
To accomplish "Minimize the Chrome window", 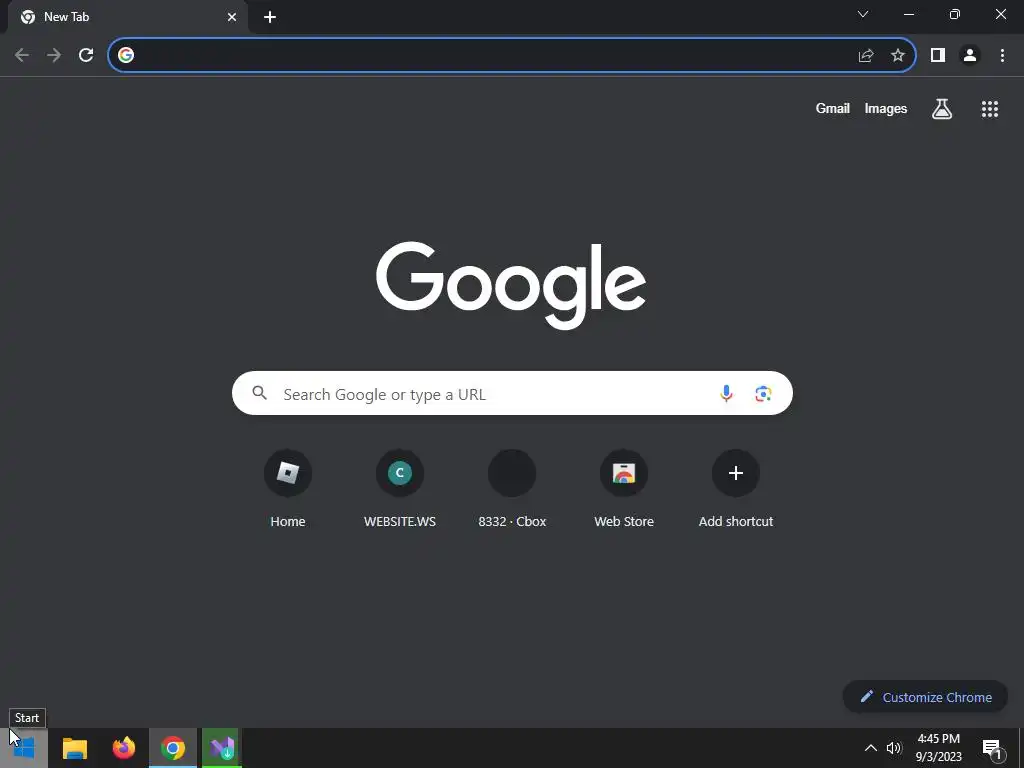I will [909, 14].
